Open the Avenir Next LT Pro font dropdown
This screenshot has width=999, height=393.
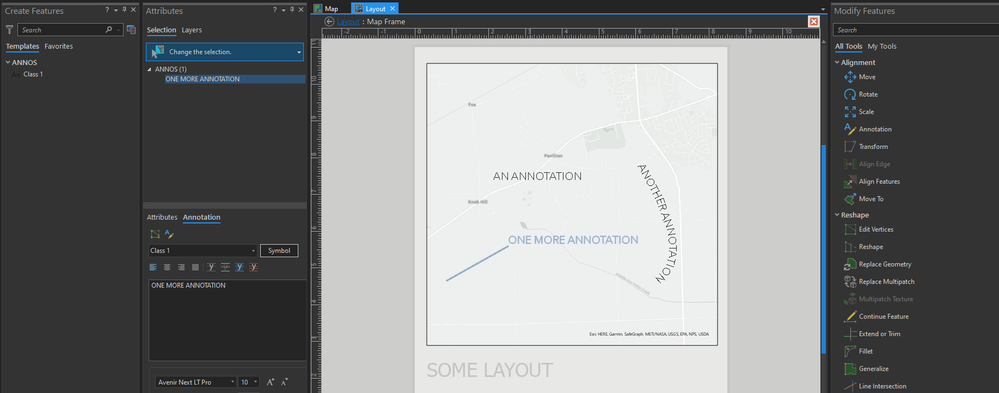click(196, 382)
